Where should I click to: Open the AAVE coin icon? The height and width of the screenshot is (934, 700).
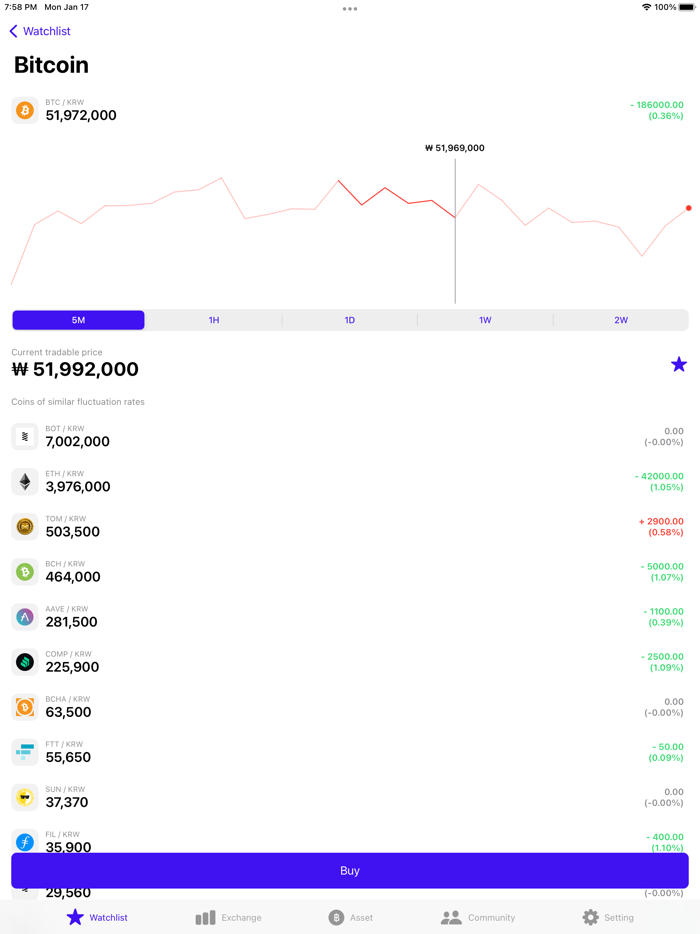pyautogui.click(x=24, y=616)
